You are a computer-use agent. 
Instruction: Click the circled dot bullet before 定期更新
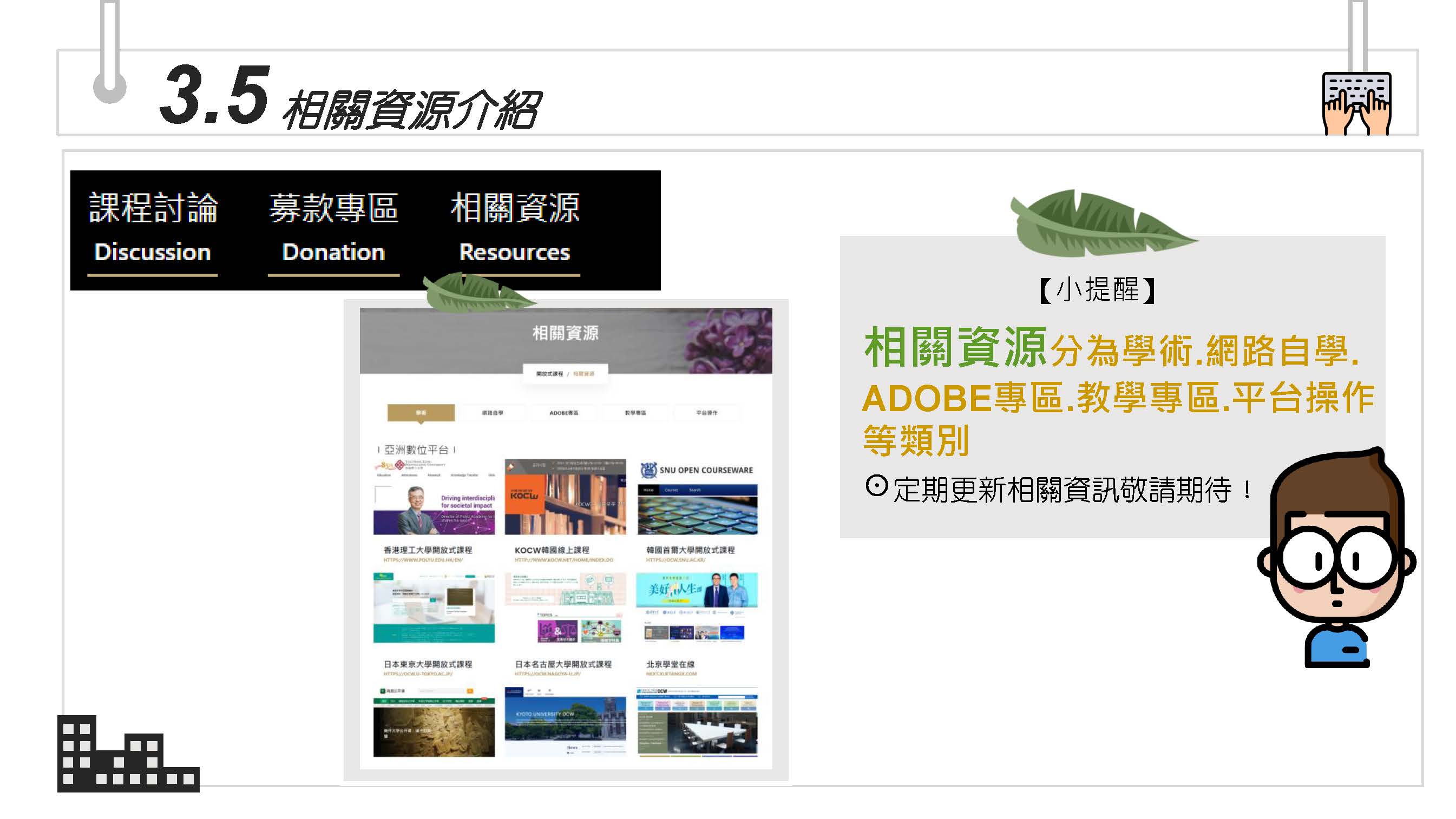click(876, 486)
